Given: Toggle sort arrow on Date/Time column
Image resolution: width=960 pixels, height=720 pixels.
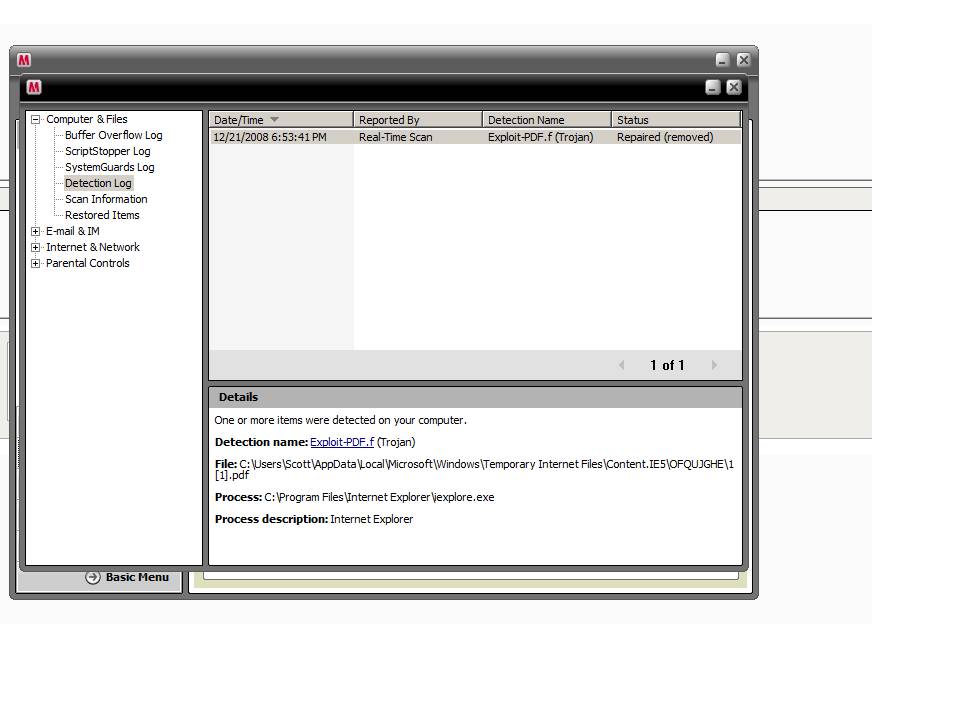Looking at the screenshot, I should pyautogui.click(x=274, y=119).
